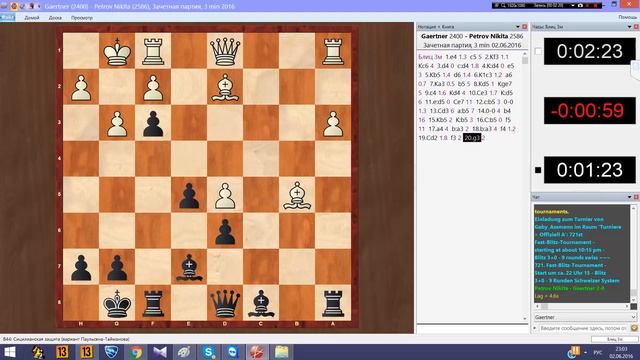
Task: Click the chat vertical scrollbar up arrow
Action: (x=633, y=208)
